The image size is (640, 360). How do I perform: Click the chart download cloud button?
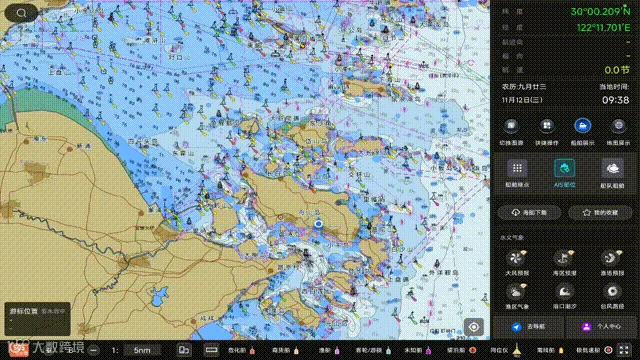tap(529, 213)
